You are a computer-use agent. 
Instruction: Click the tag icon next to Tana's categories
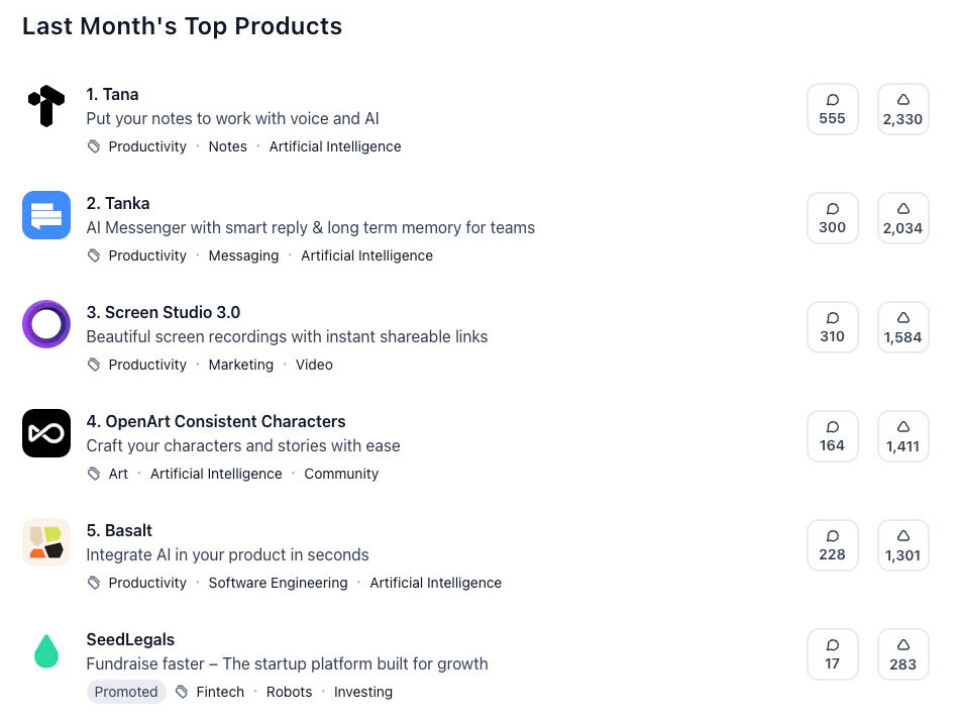pyautogui.click(x=92, y=146)
